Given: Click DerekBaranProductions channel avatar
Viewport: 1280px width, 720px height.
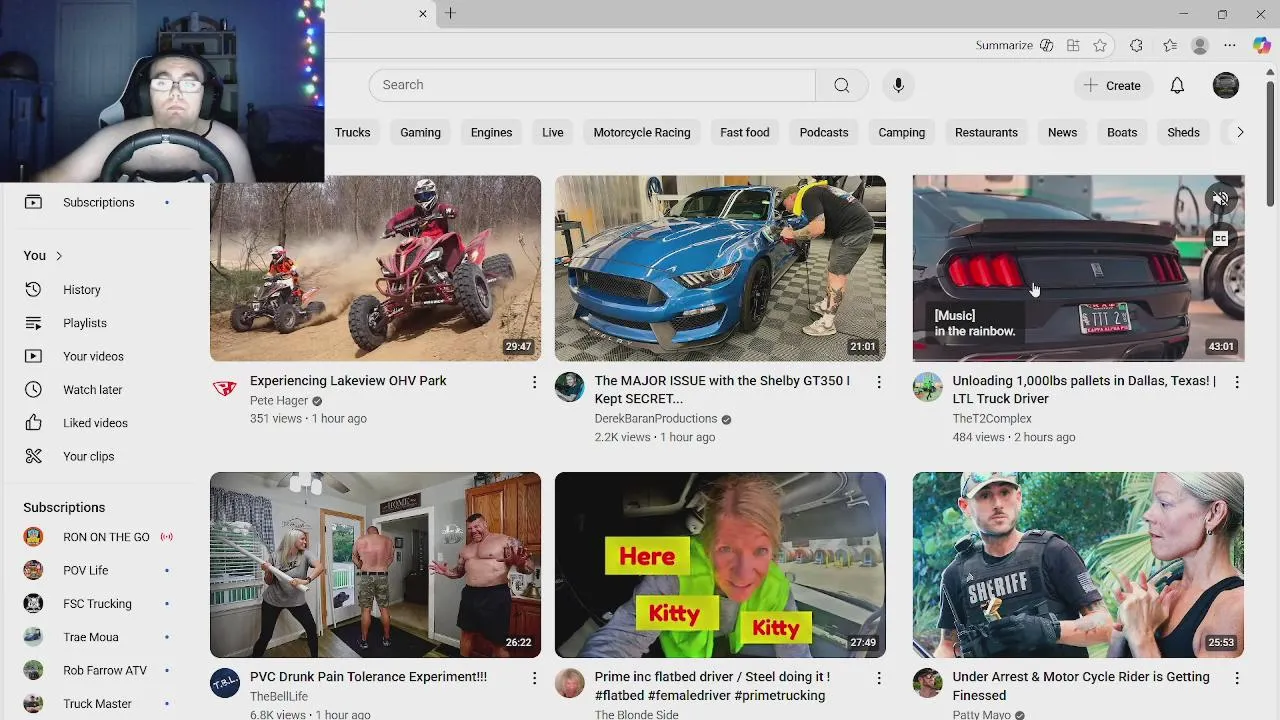Looking at the screenshot, I should (570, 387).
